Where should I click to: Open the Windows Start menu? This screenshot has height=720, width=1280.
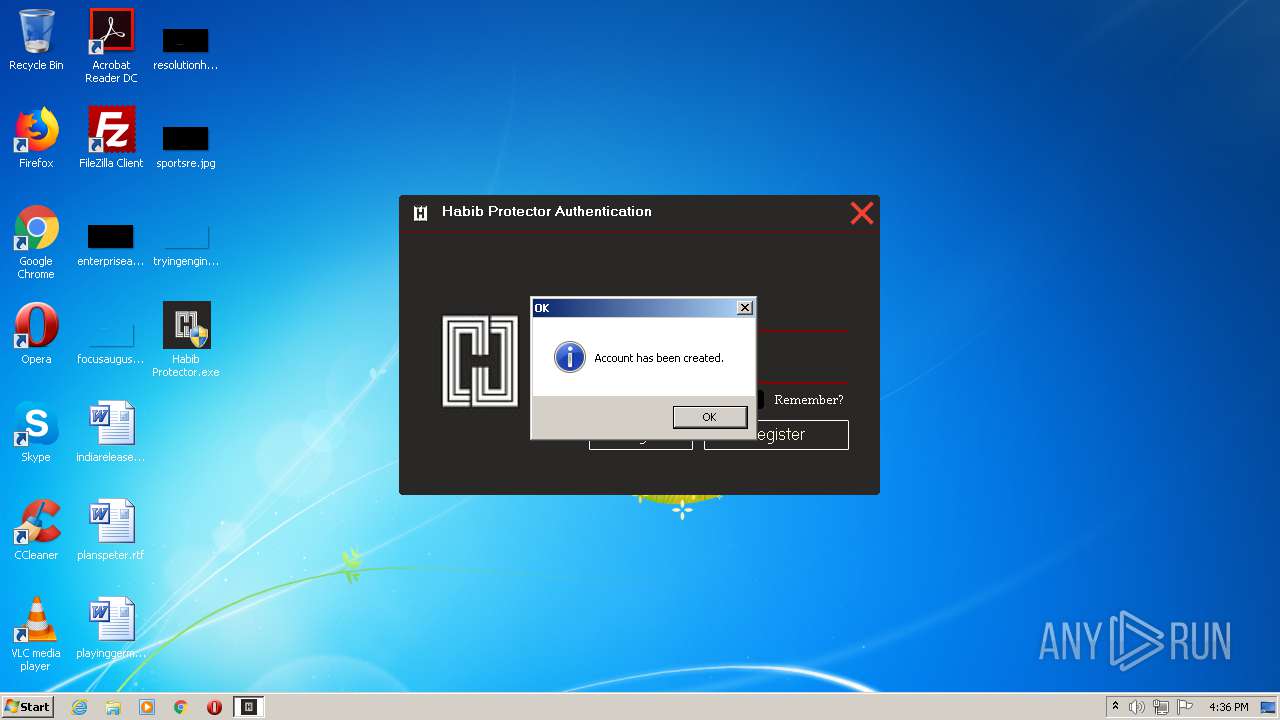tap(27, 706)
